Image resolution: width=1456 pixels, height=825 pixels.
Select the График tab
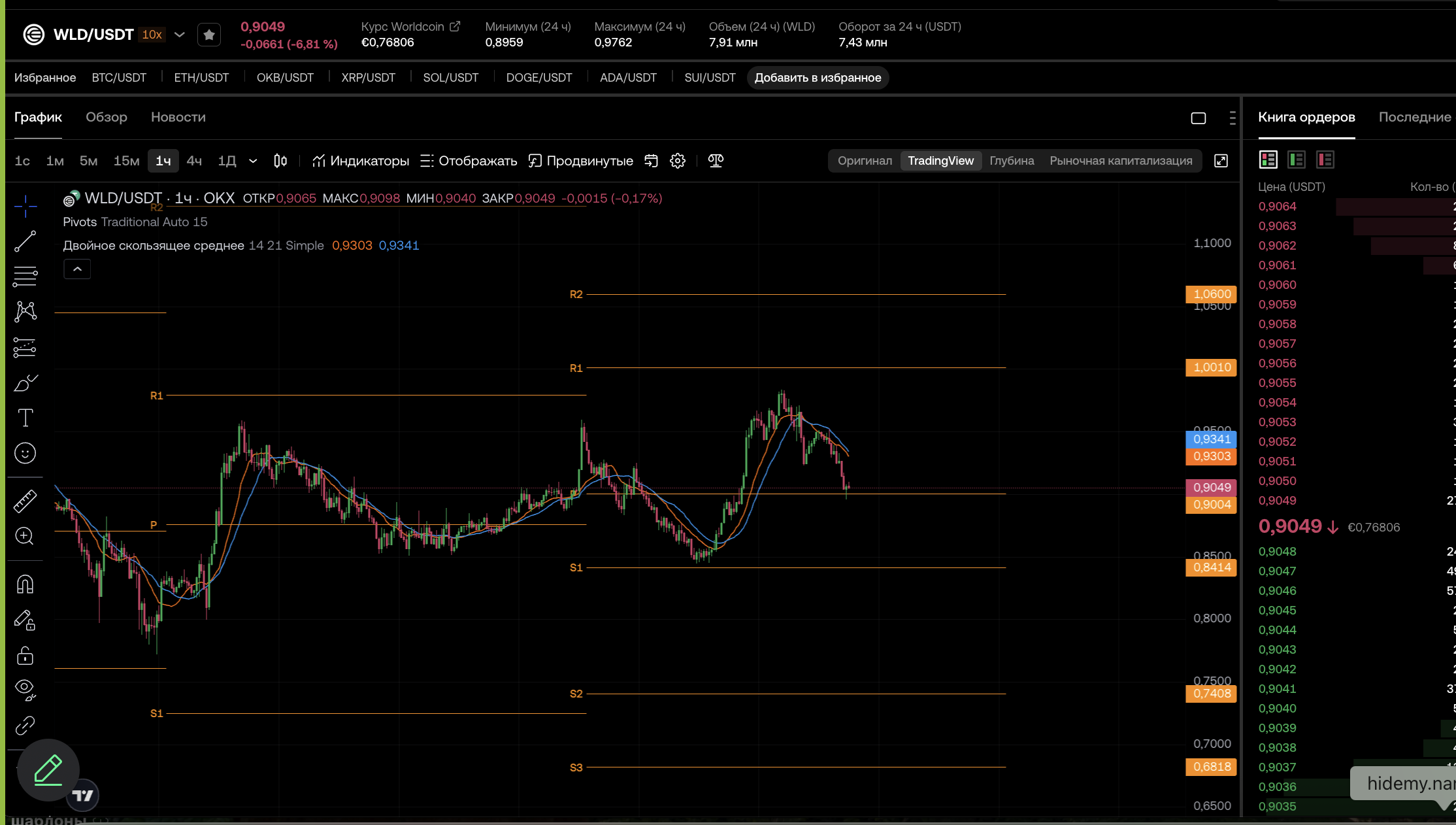click(38, 117)
